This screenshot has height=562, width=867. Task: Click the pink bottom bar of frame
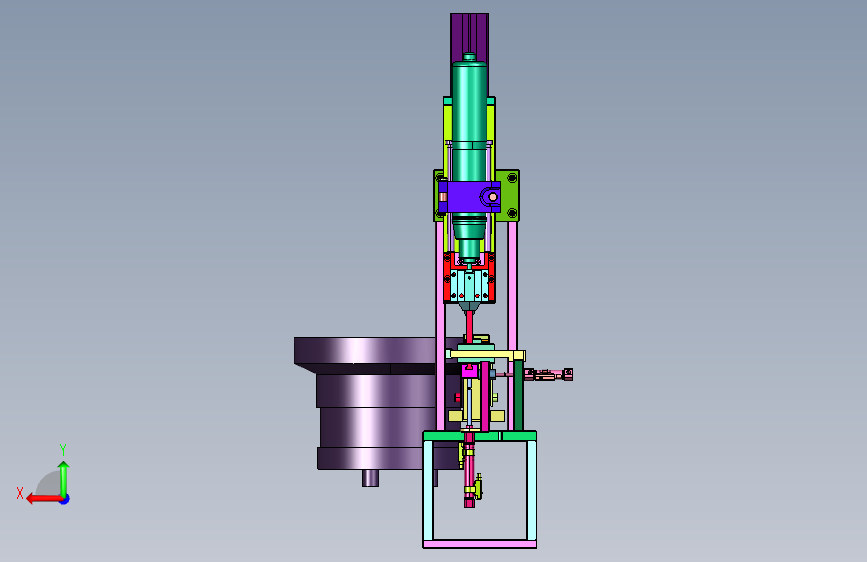(x=479, y=544)
